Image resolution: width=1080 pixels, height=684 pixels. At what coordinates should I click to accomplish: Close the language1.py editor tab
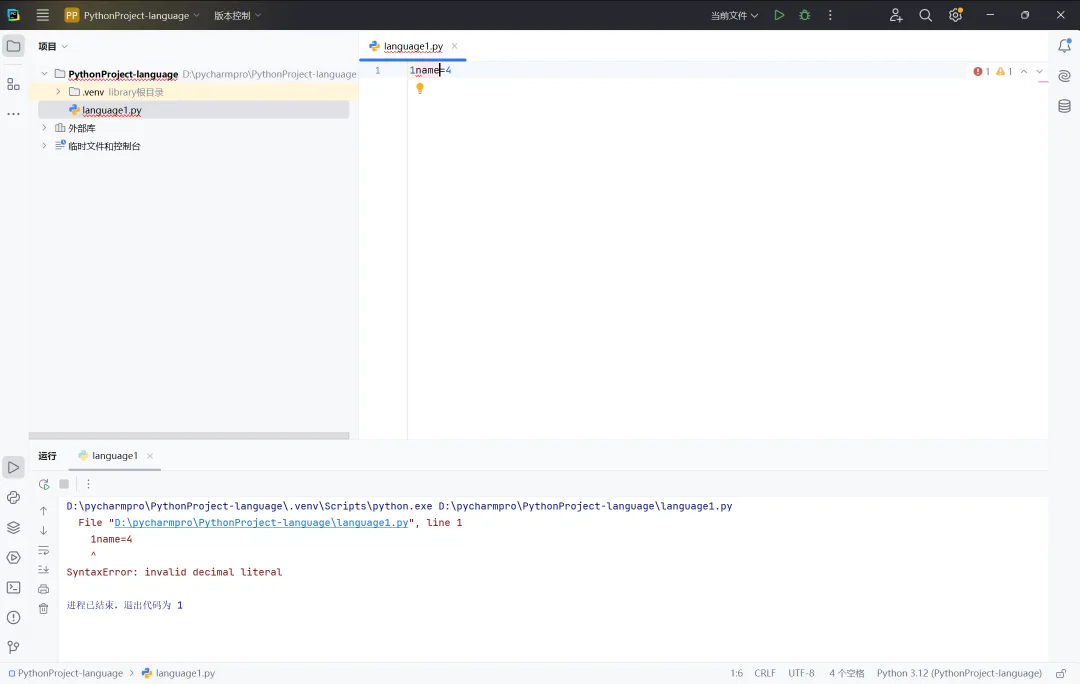[455, 46]
